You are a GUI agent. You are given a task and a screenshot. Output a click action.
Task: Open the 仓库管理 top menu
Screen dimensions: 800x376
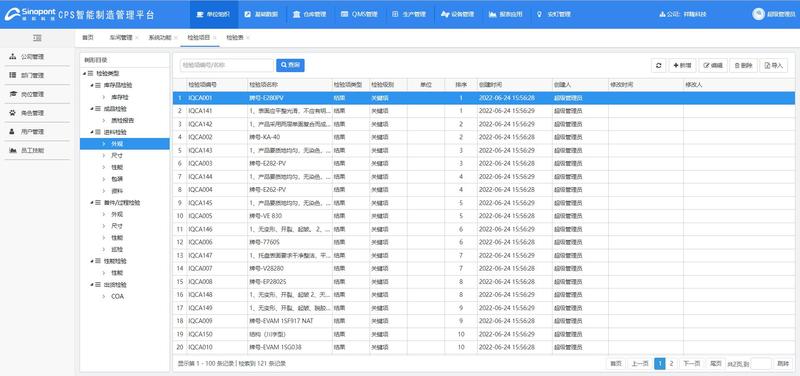pos(309,14)
